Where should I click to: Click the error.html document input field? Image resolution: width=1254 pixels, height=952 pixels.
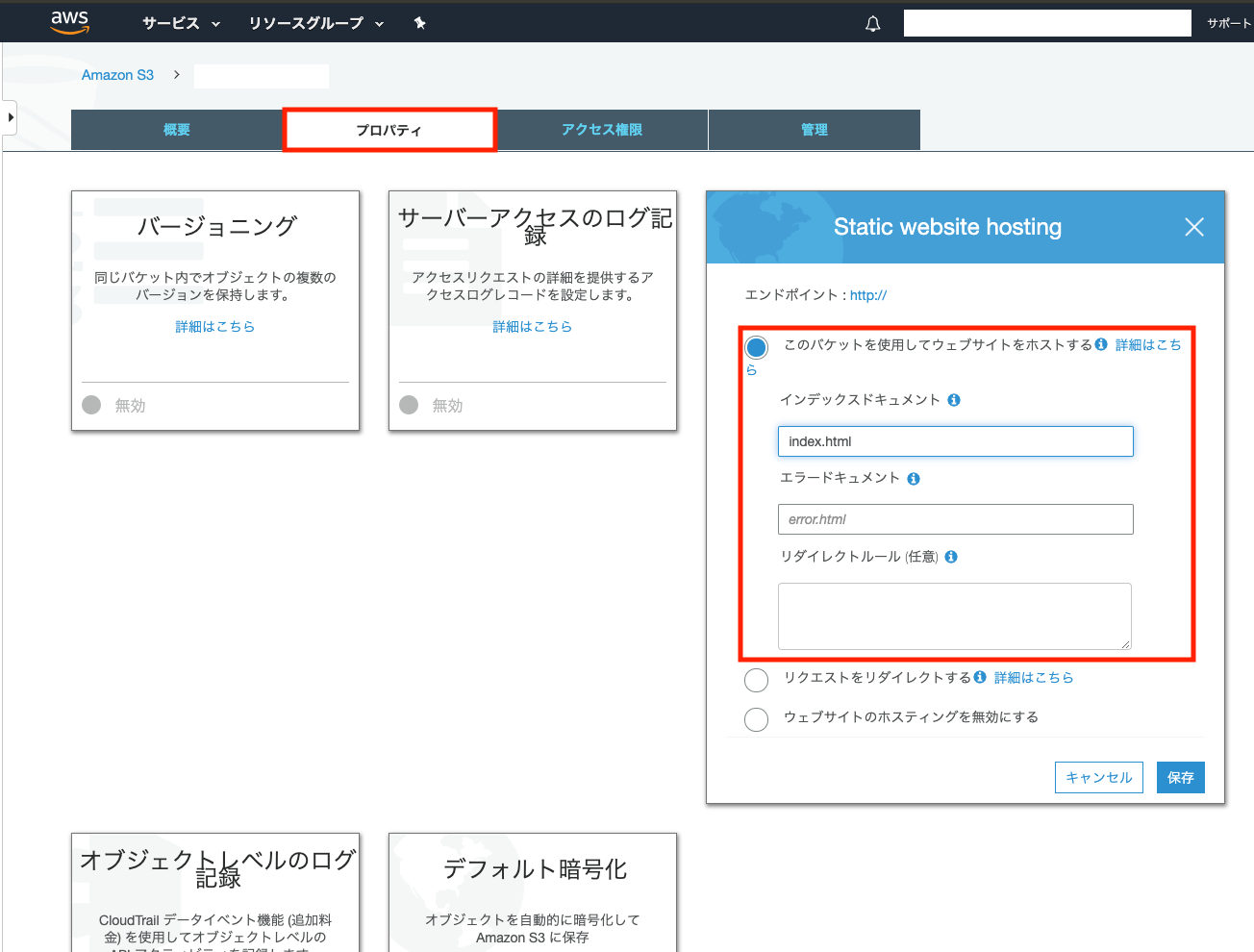click(954, 519)
